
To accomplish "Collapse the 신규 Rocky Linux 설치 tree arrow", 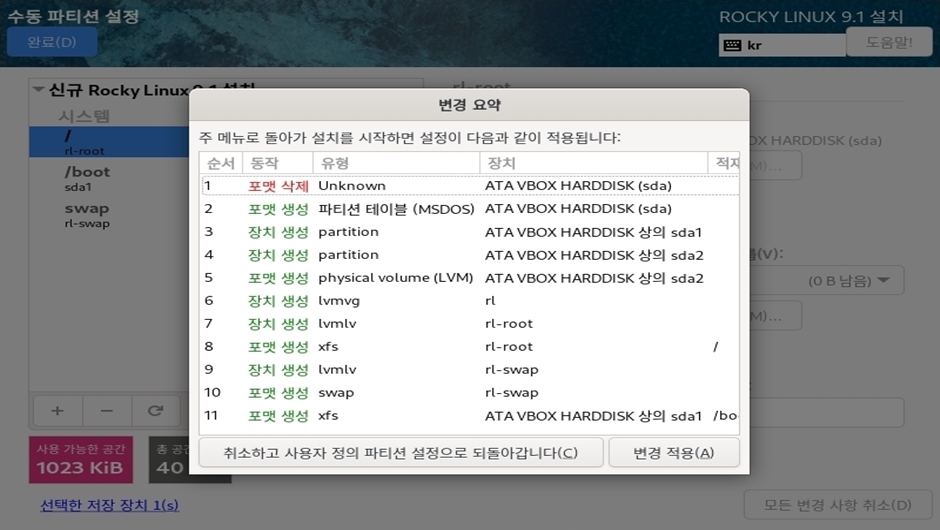I will 38,90.
